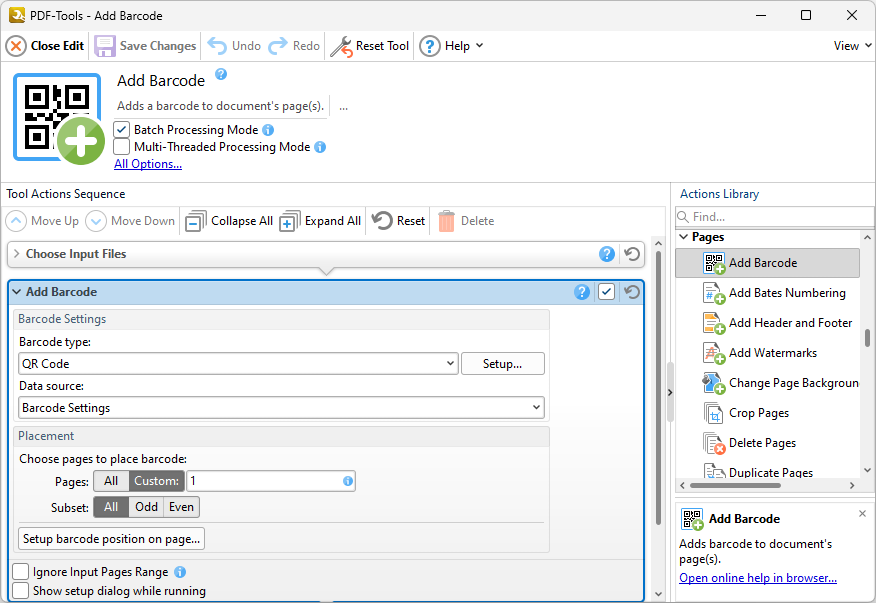
Task: Click Reset Tool wrench icon
Action: pyautogui.click(x=341, y=46)
